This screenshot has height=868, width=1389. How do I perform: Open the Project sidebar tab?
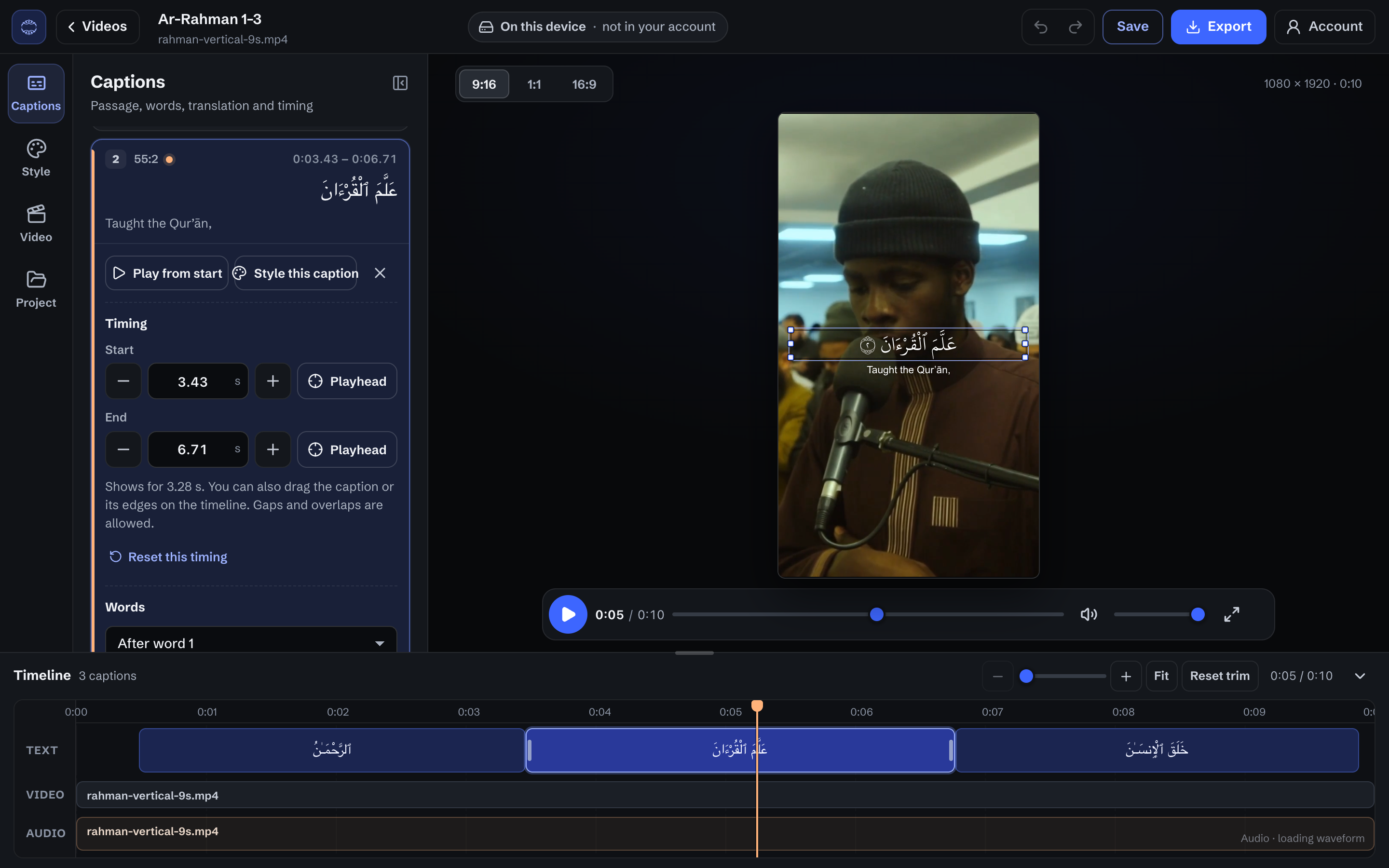pyautogui.click(x=36, y=289)
